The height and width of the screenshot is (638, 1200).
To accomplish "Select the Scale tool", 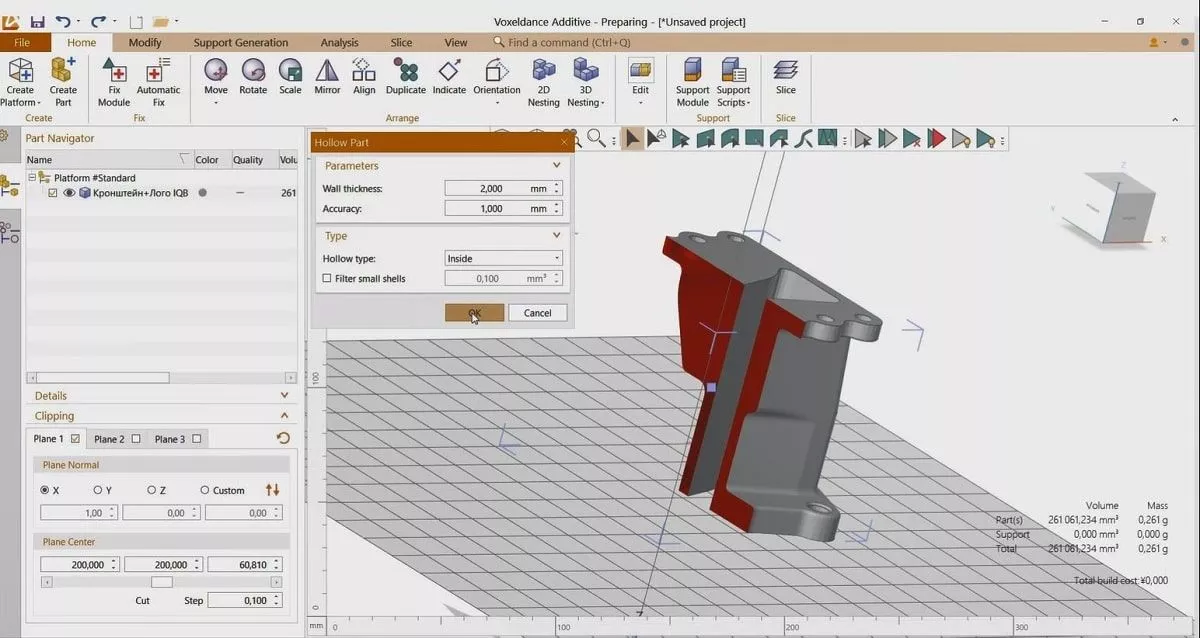I will tap(290, 72).
